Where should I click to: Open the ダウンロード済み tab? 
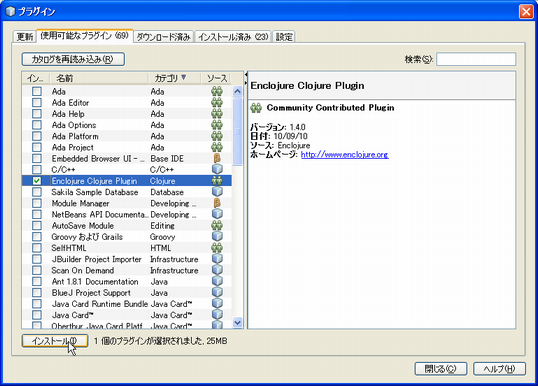point(163,37)
